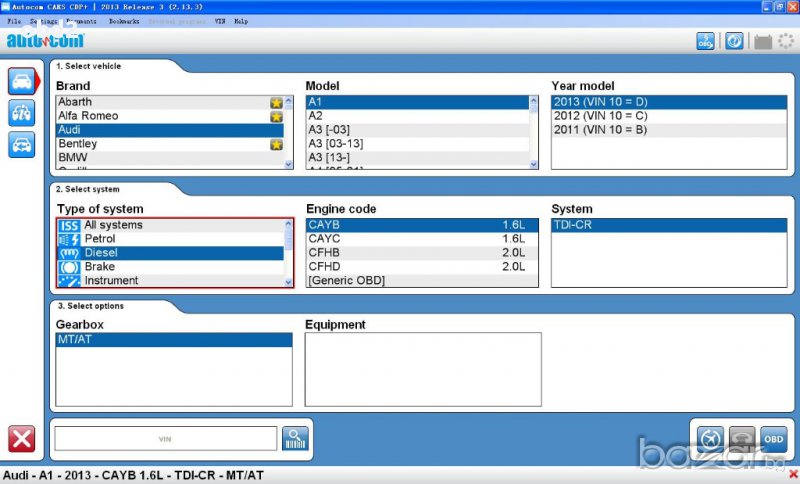The image size is (800, 484).
Task: Click the OBD icon in top-right toolbar
Action: pos(706,41)
